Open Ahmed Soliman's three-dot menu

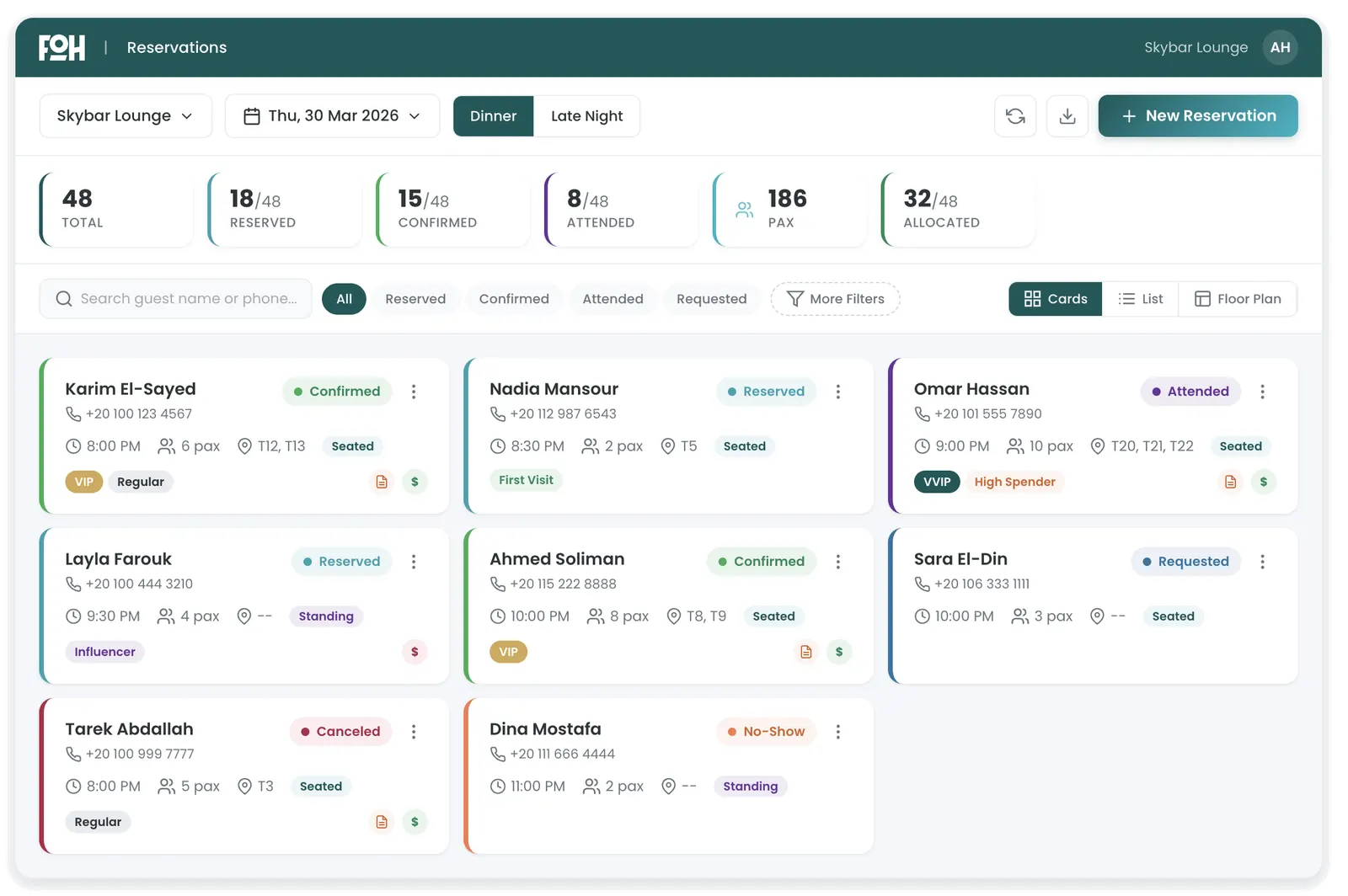click(838, 562)
